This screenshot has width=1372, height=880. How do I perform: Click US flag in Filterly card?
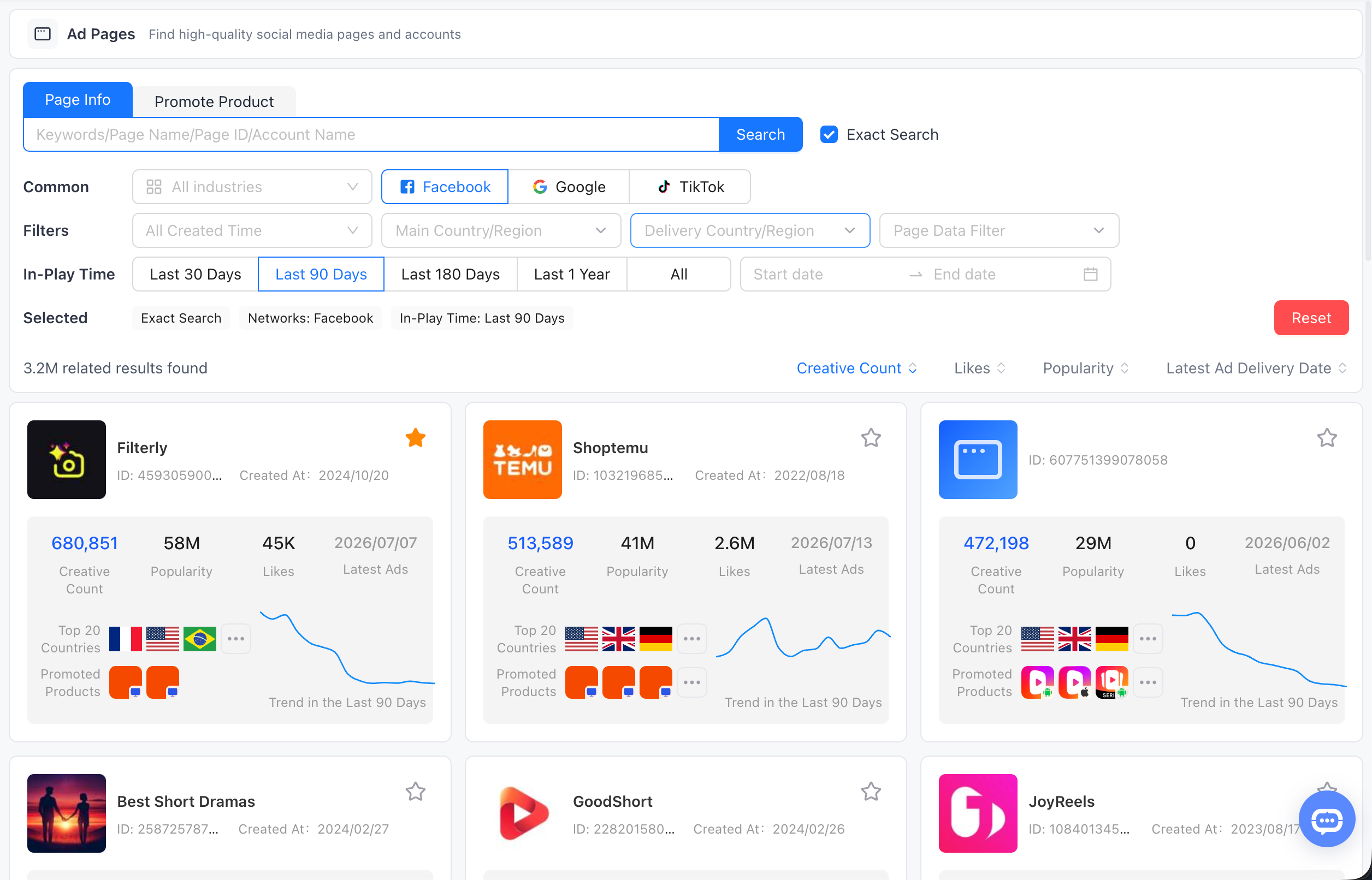(x=162, y=639)
